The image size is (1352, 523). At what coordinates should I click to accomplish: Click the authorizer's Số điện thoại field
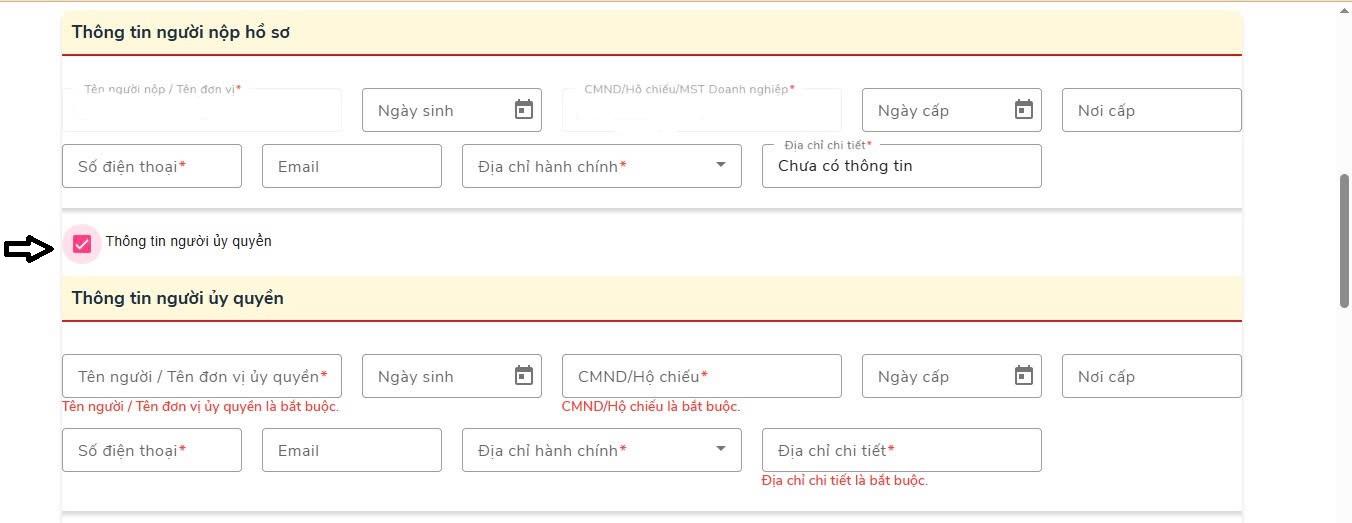(x=152, y=450)
